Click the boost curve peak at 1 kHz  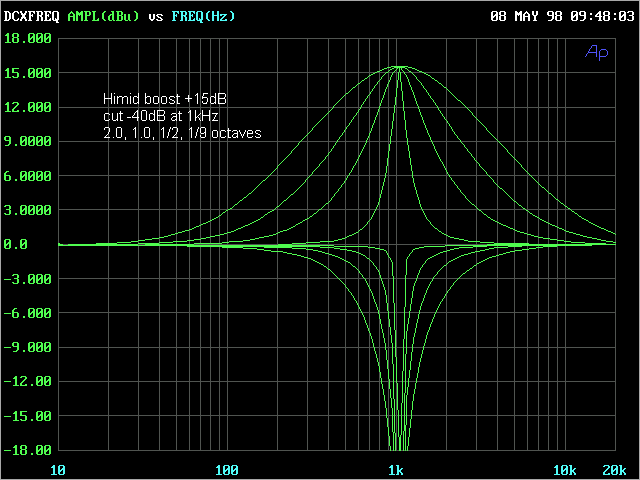click(x=399, y=67)
